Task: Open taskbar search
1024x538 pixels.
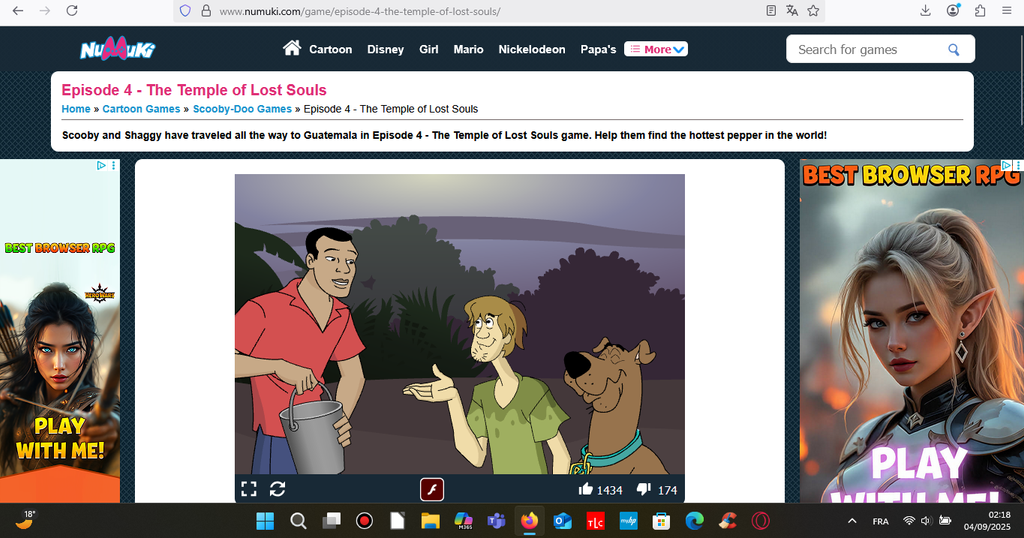Action: (x=298, y=521)
